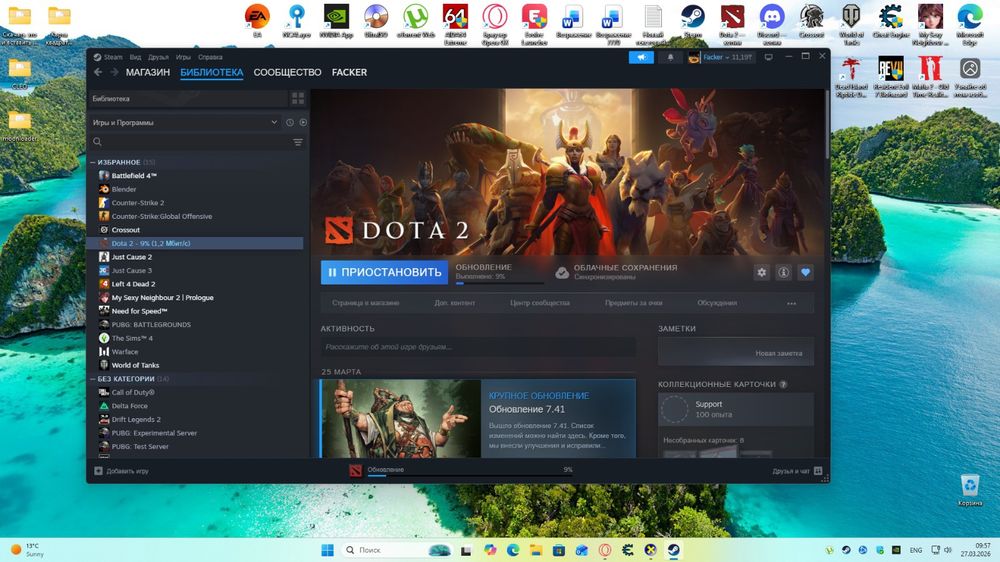Open Игры и Программы filter dropdown
The width and height of the screenshot is (1000, 562).
185,122
